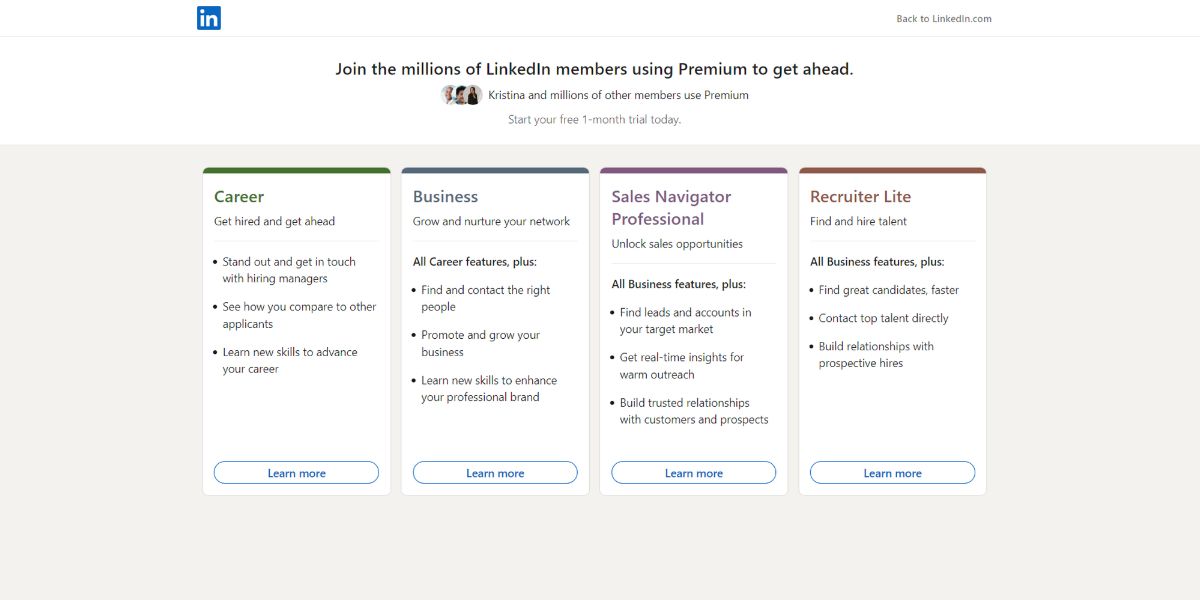Click the LinkedIn logo icon

point(209,18)
